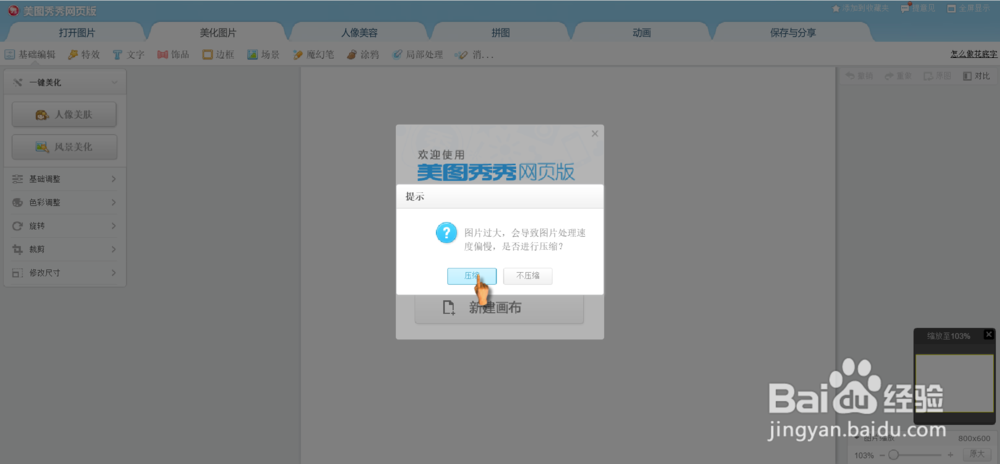Close the 缩放至103% navigator panel

click(989, 334)
